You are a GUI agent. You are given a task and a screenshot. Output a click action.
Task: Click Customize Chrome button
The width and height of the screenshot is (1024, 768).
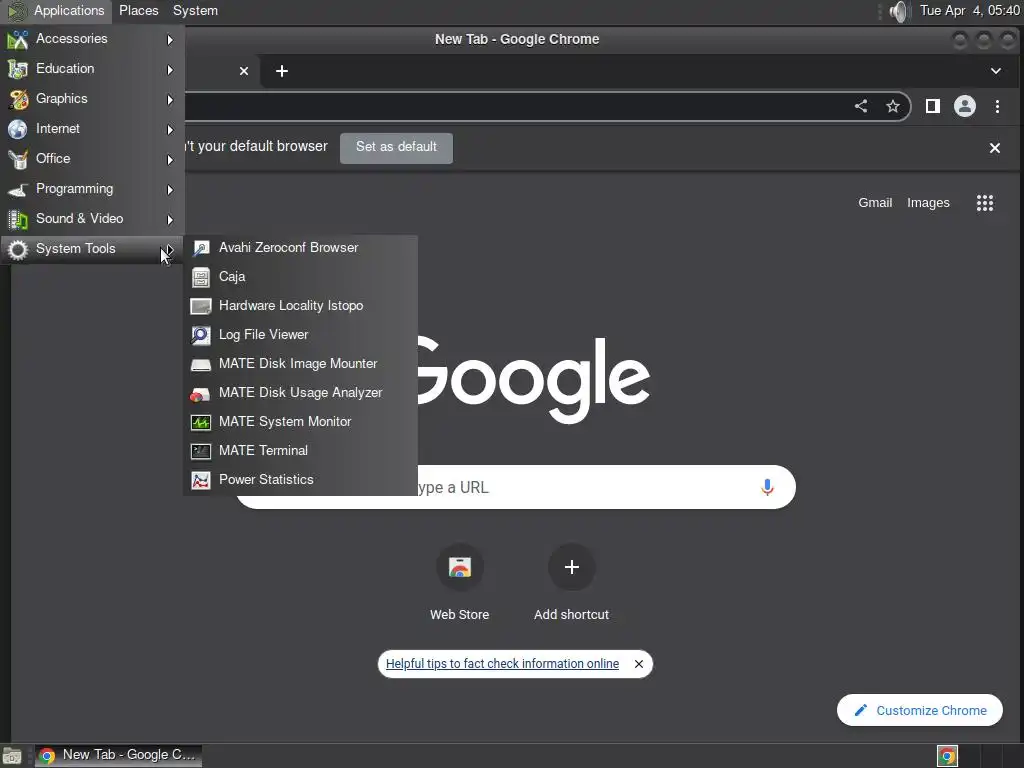click(x=920, y=711)
